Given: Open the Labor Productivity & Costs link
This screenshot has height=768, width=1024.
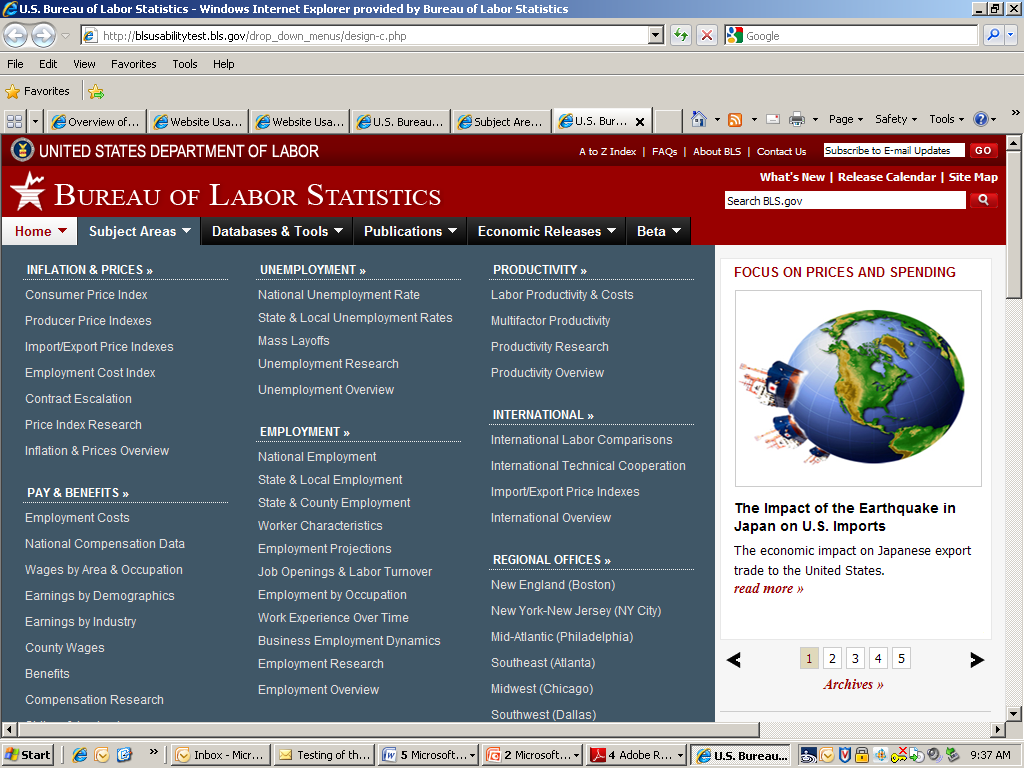Looking at the screenshot, I should (562, 295).
